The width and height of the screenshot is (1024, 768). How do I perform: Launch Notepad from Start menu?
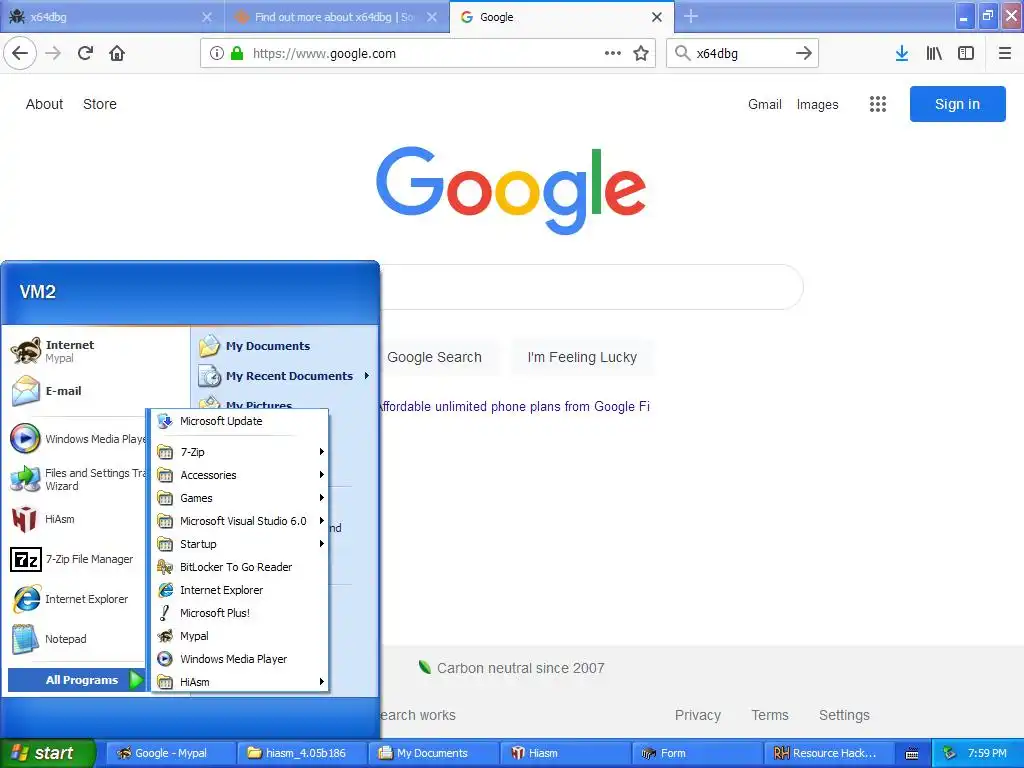pos(77,639)
